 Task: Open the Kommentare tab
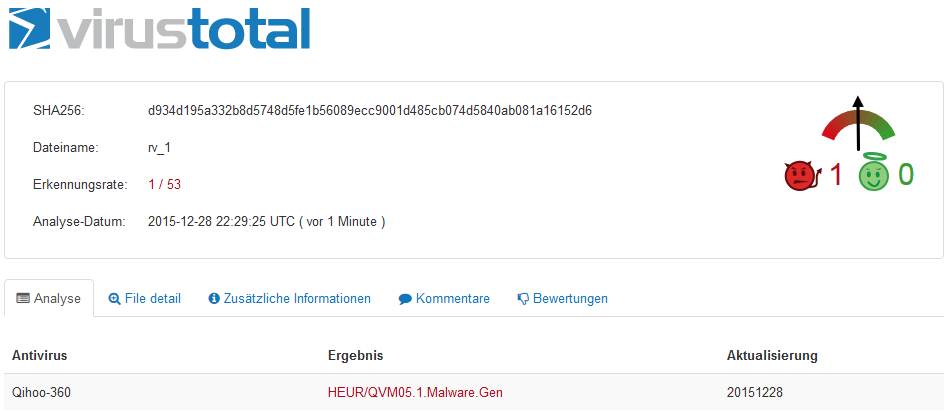pyautogui.click(x=444, y=299)
